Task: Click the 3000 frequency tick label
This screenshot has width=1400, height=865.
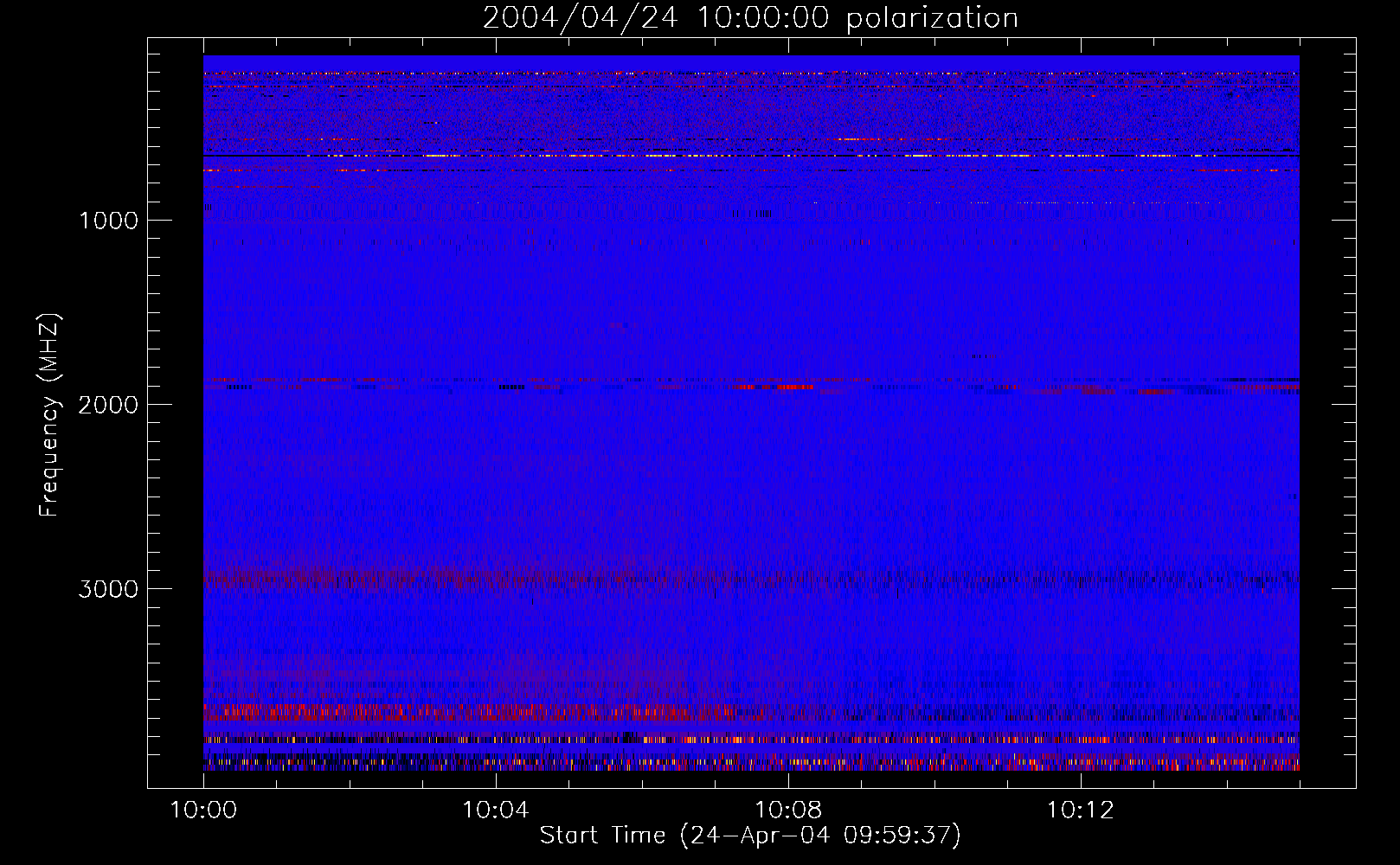Action: click(108, 589)
